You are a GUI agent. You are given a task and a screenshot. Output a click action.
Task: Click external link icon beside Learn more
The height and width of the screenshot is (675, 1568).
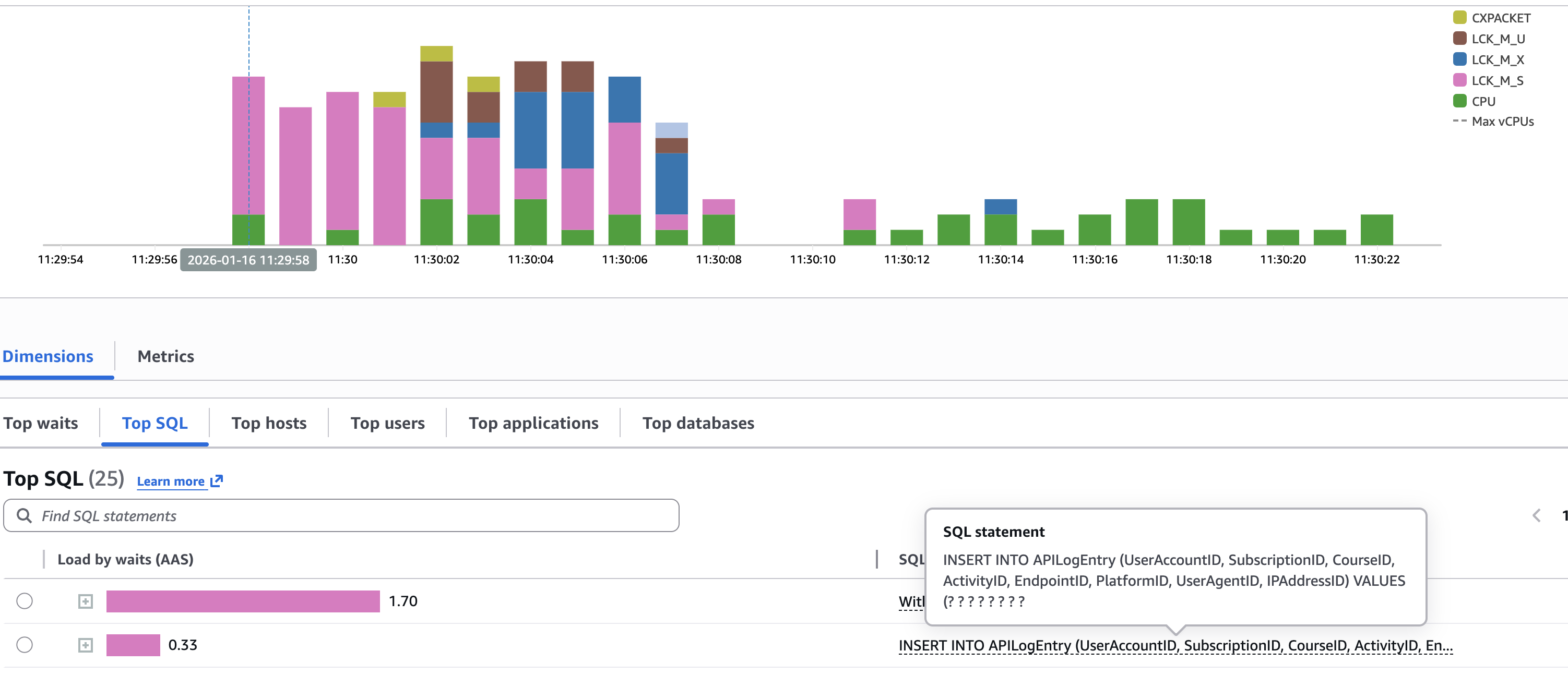(217, 481)
